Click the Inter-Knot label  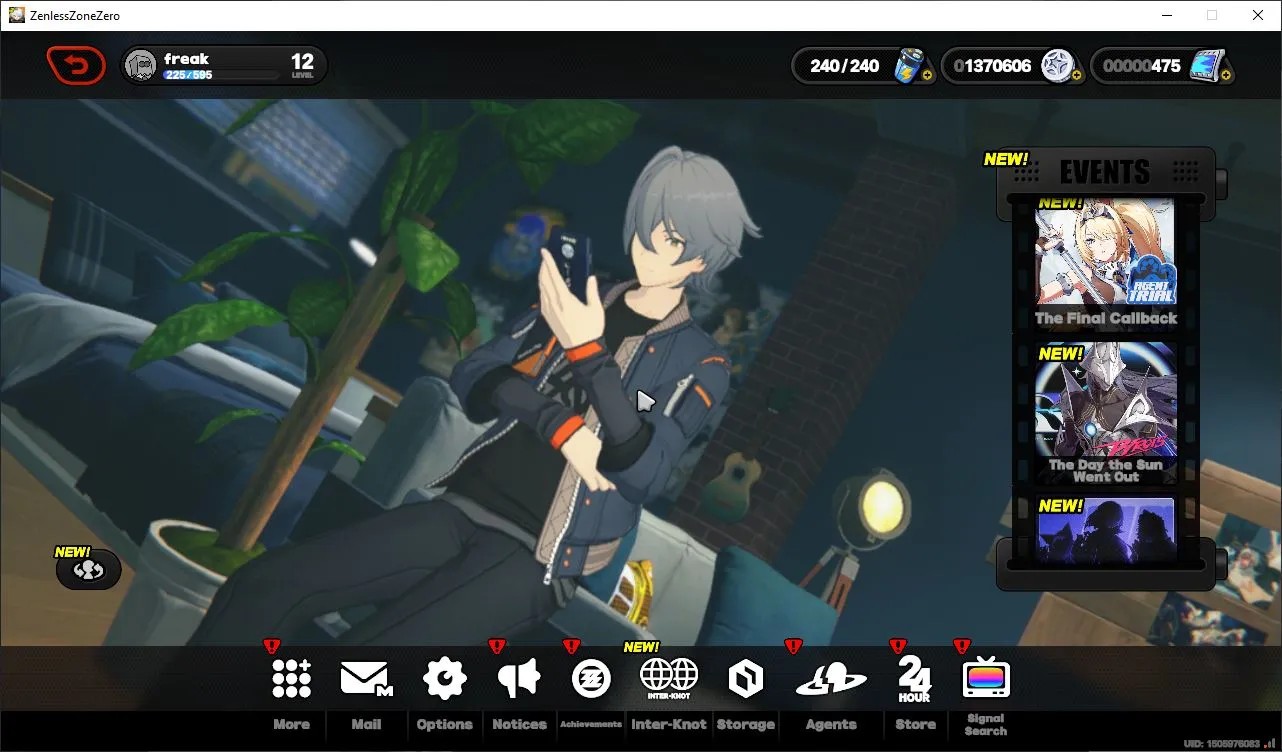click(669, 724)
